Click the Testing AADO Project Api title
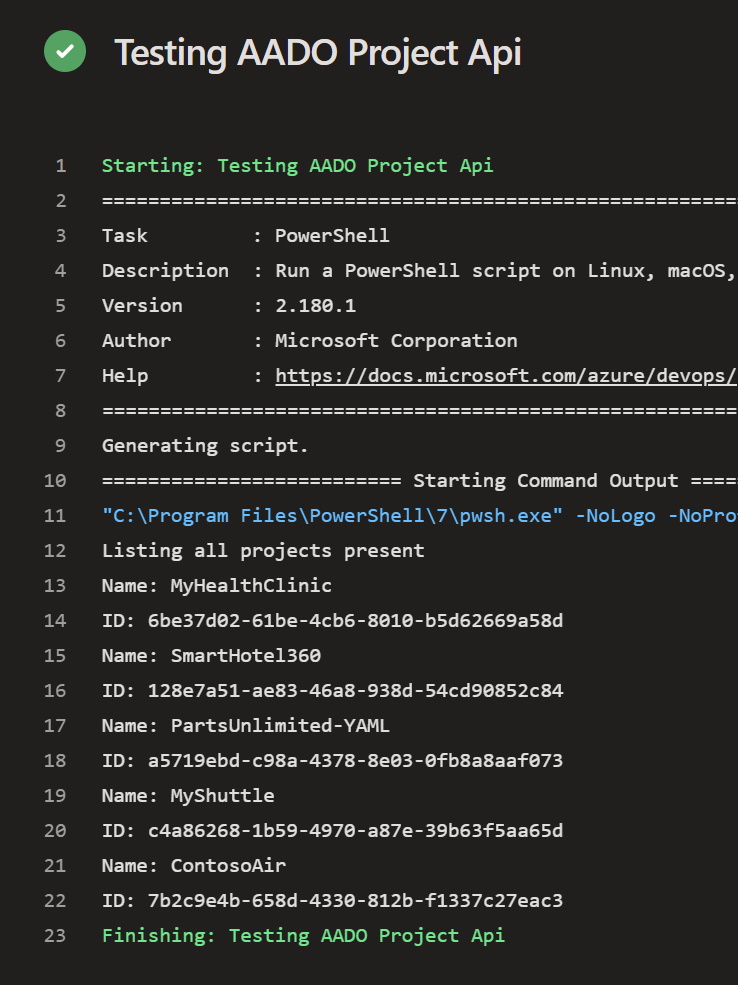 coord(318,52)
